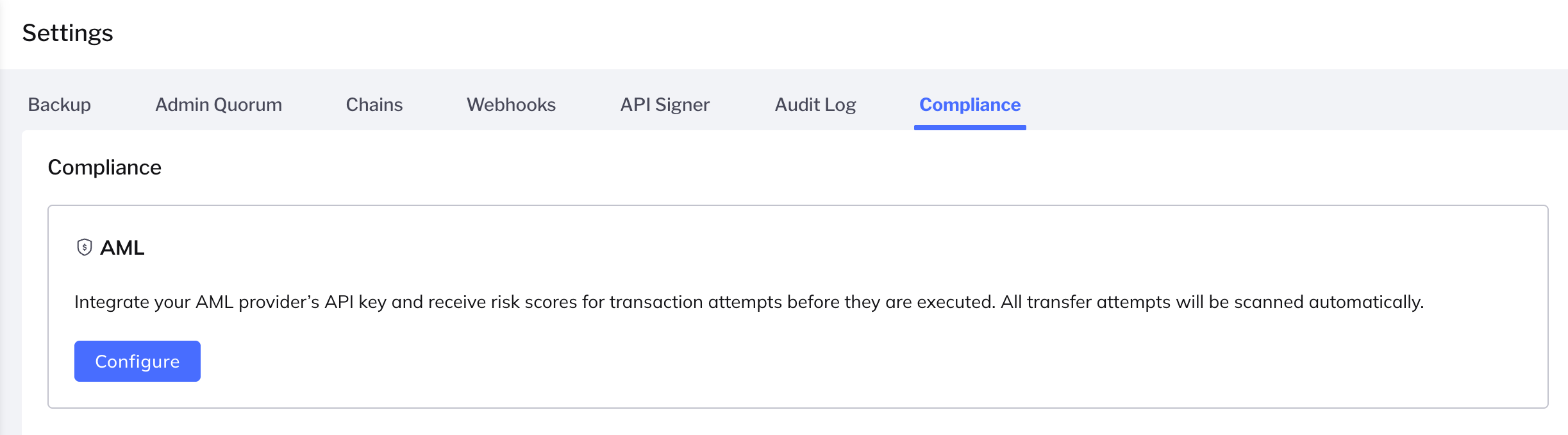Click "All transfer attempts will be scanned automatically" sentence

(1212, 302)
